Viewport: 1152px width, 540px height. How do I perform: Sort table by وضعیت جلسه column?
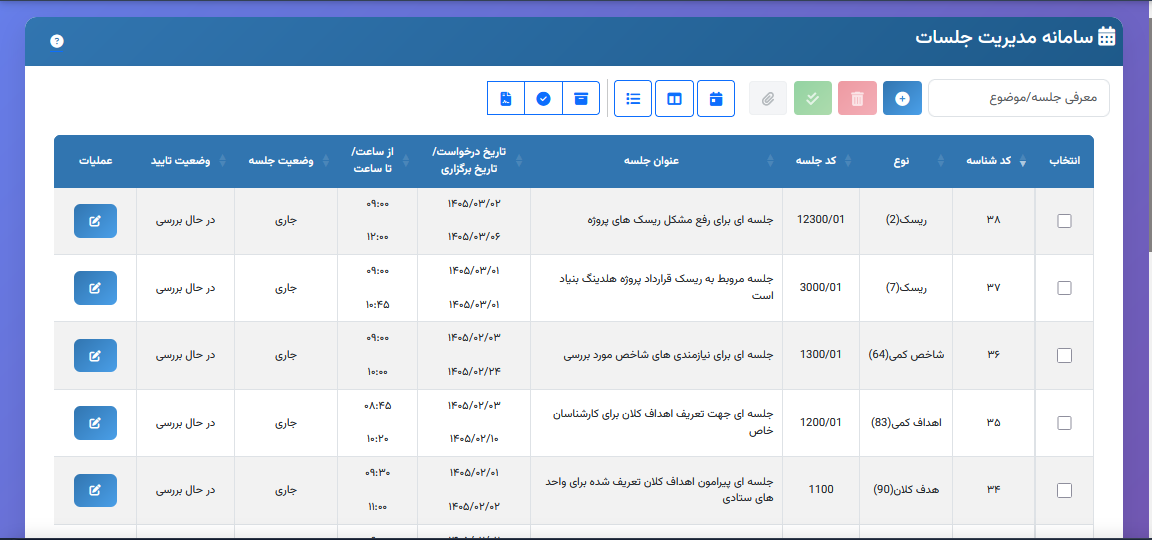click(x=287, y=161)
